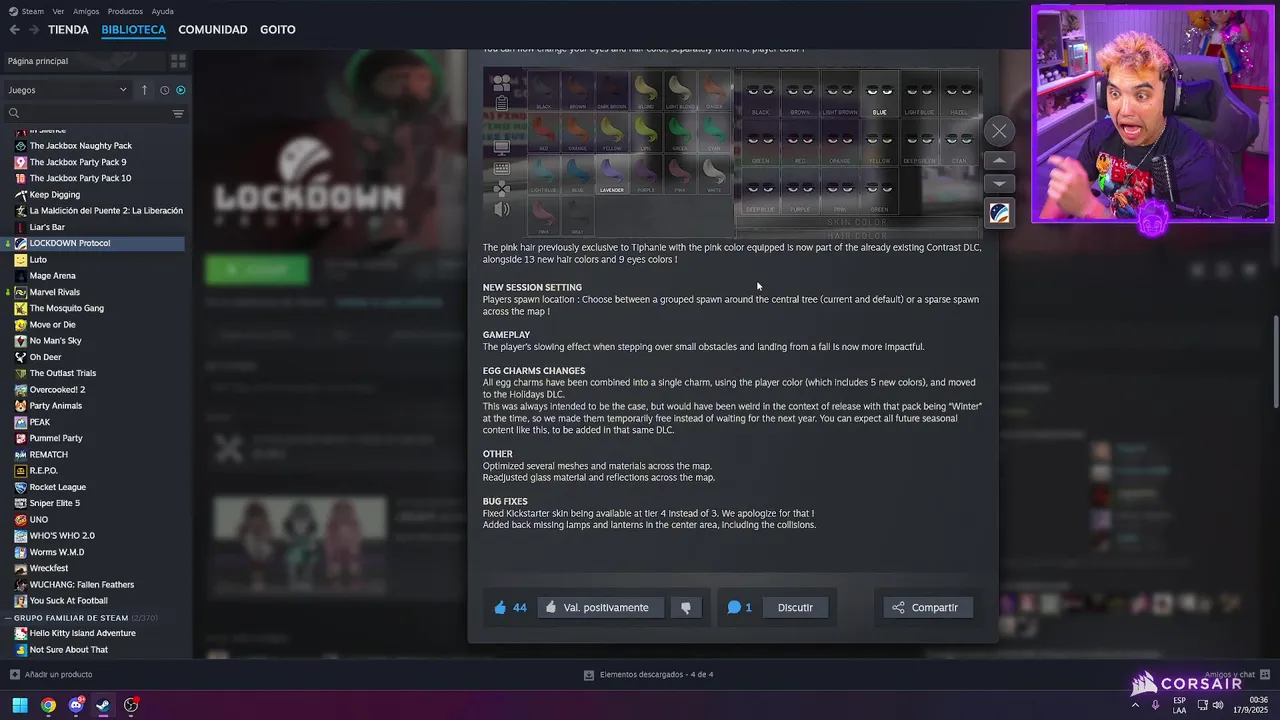This screenshot has width=1280, height=720.
Task: Switch to the BIBLIOTECA tab
Action: [133, 30]
